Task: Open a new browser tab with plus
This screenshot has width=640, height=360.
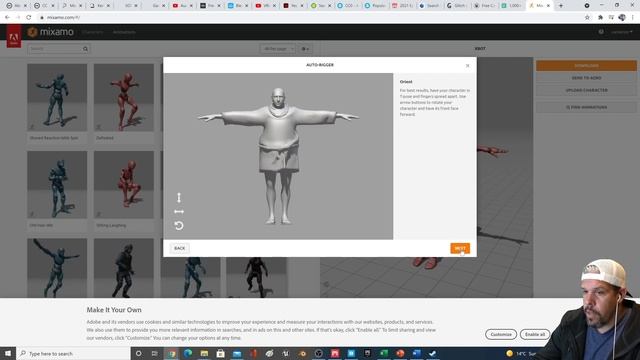Action: [561, 6]
